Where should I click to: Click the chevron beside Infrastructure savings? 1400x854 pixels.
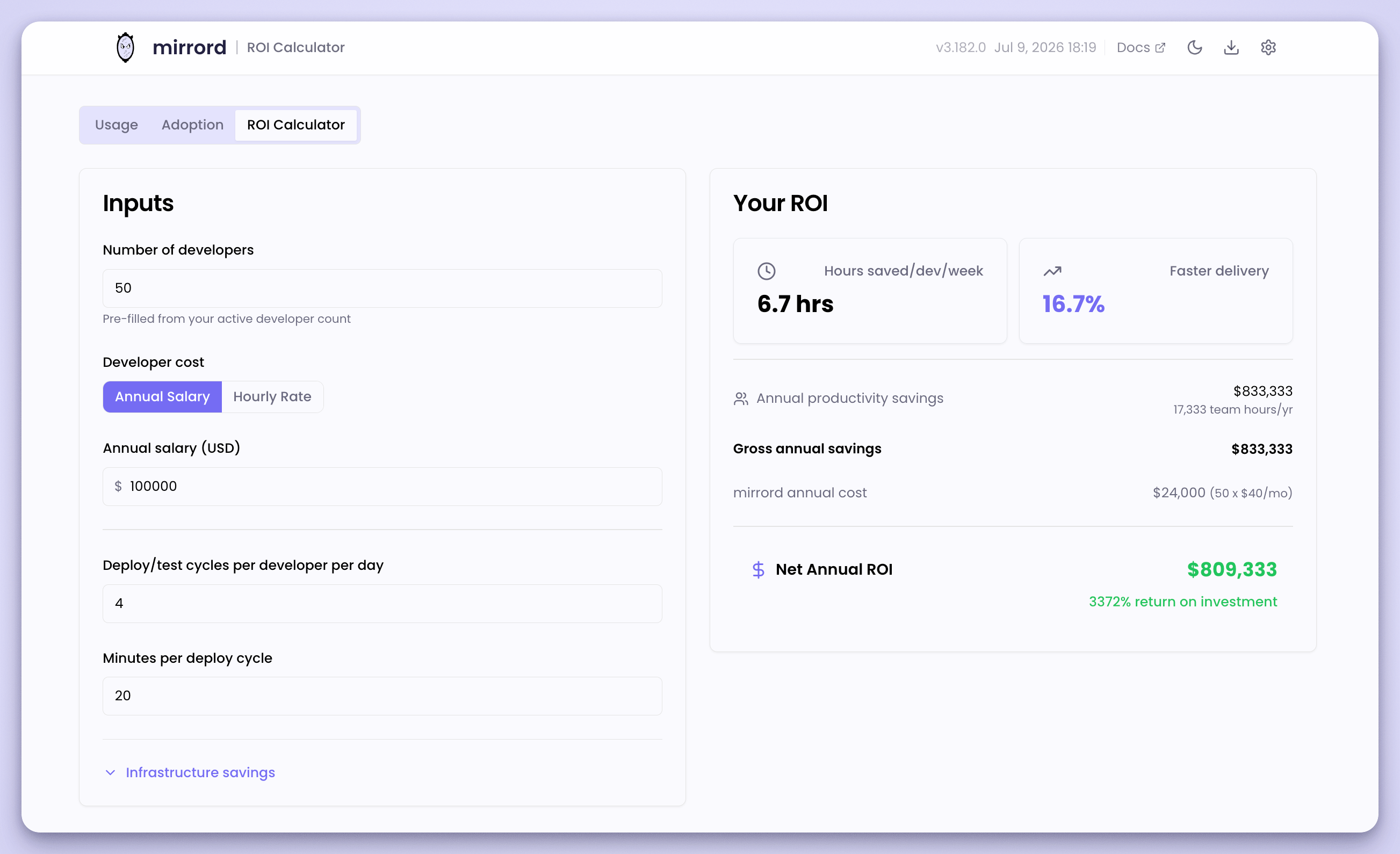pos(110,773)
